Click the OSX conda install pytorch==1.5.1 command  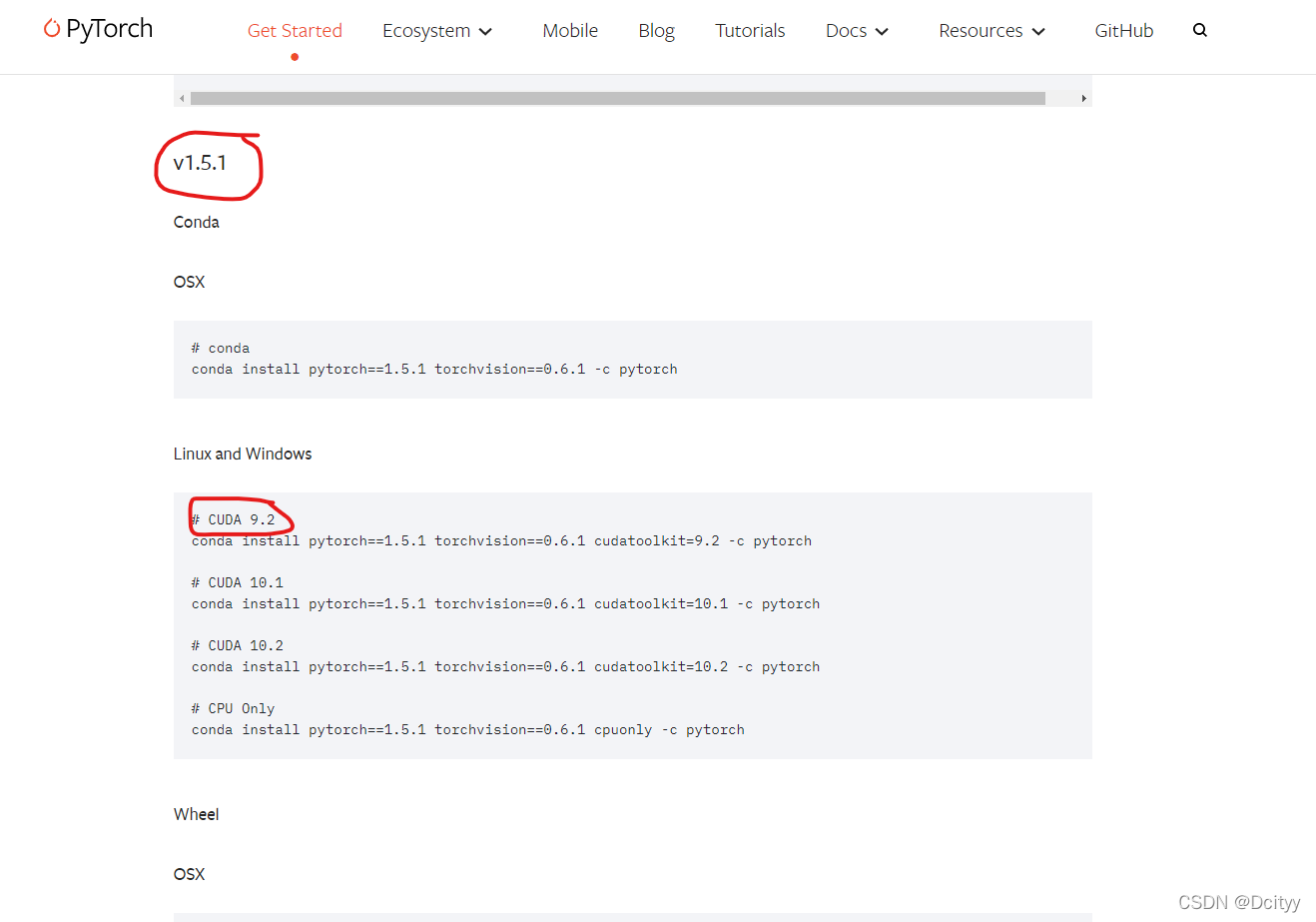click(x=434, y=370)
